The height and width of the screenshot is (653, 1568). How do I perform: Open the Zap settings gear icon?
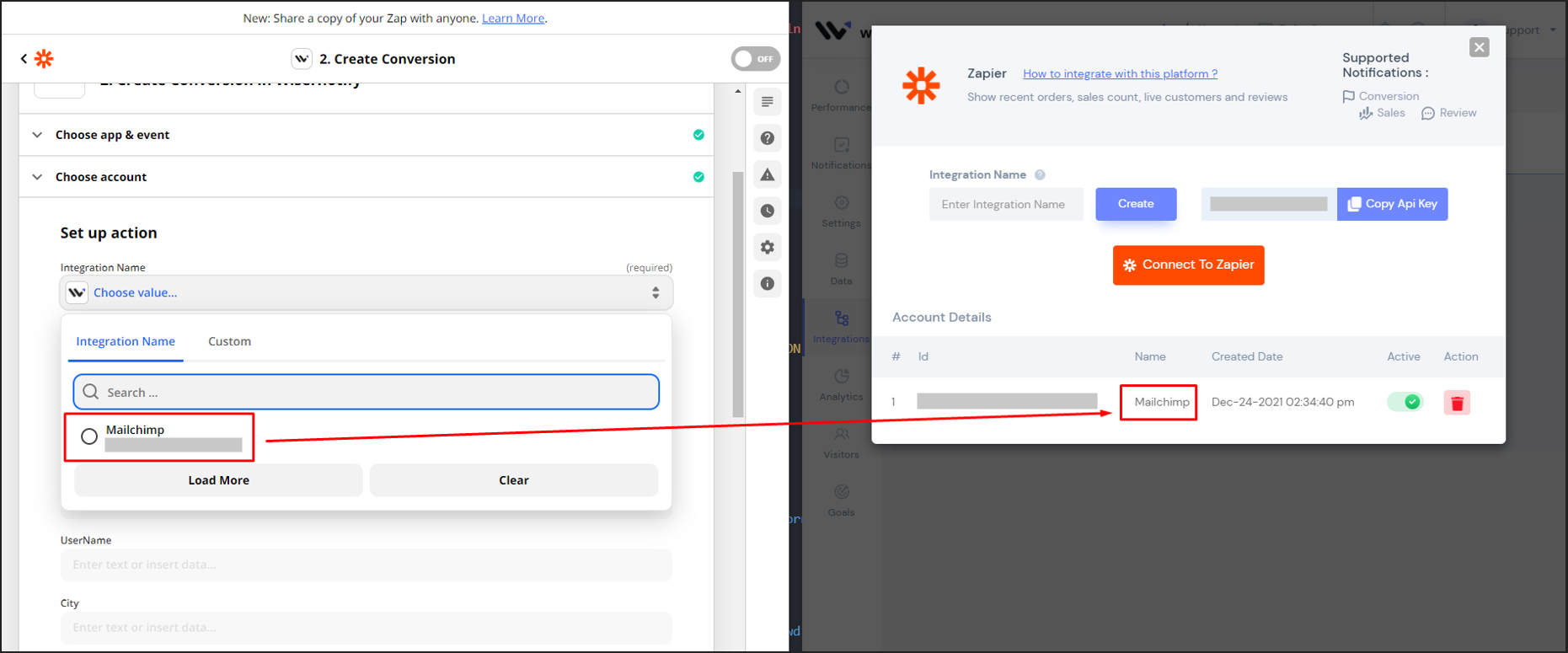(767, 247)
